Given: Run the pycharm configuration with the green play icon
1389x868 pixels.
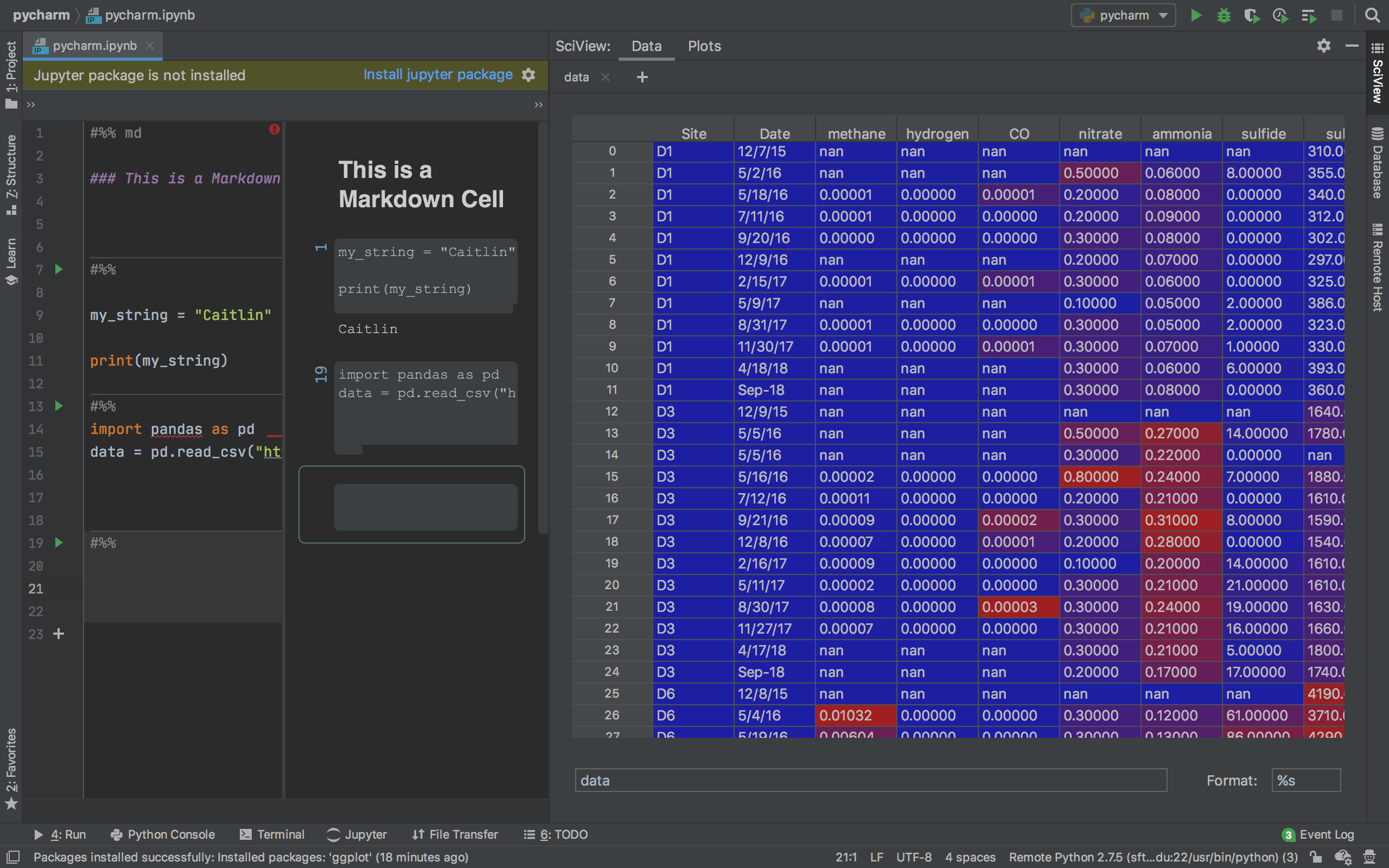Looking at the screenshot, I should (1196, 16).
